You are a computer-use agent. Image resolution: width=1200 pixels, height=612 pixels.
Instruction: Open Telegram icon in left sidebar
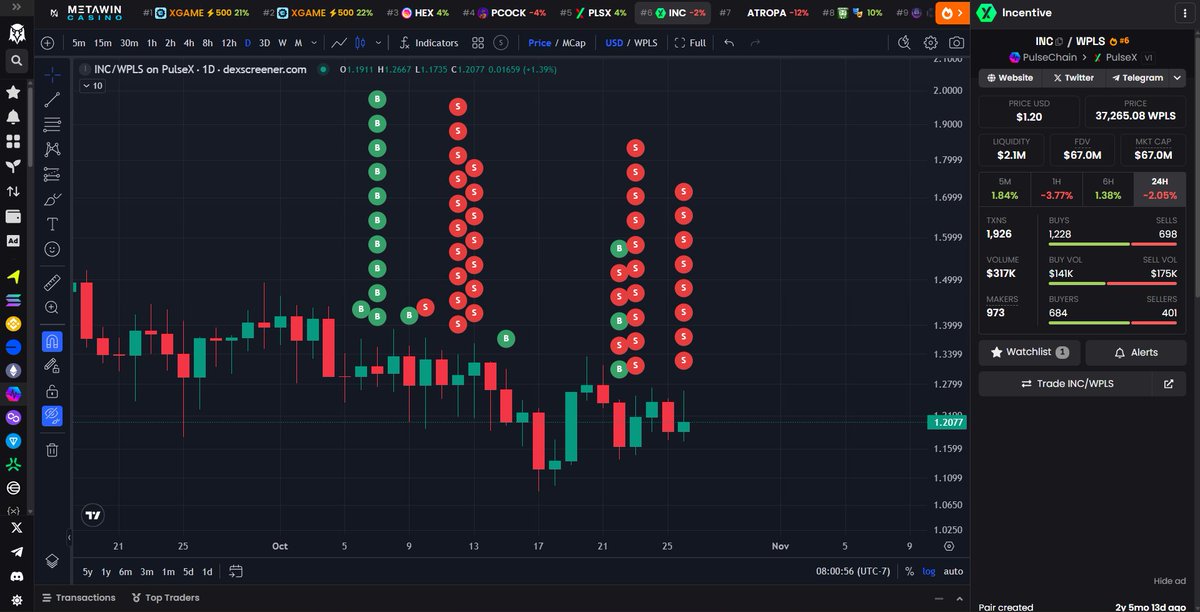click(15, 552)
